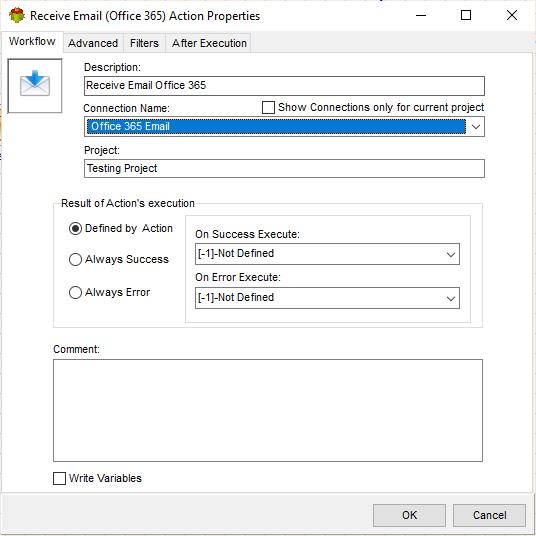Open the Advanced tab
Viewport: 536px width, 536px height.
pos(93,43)
